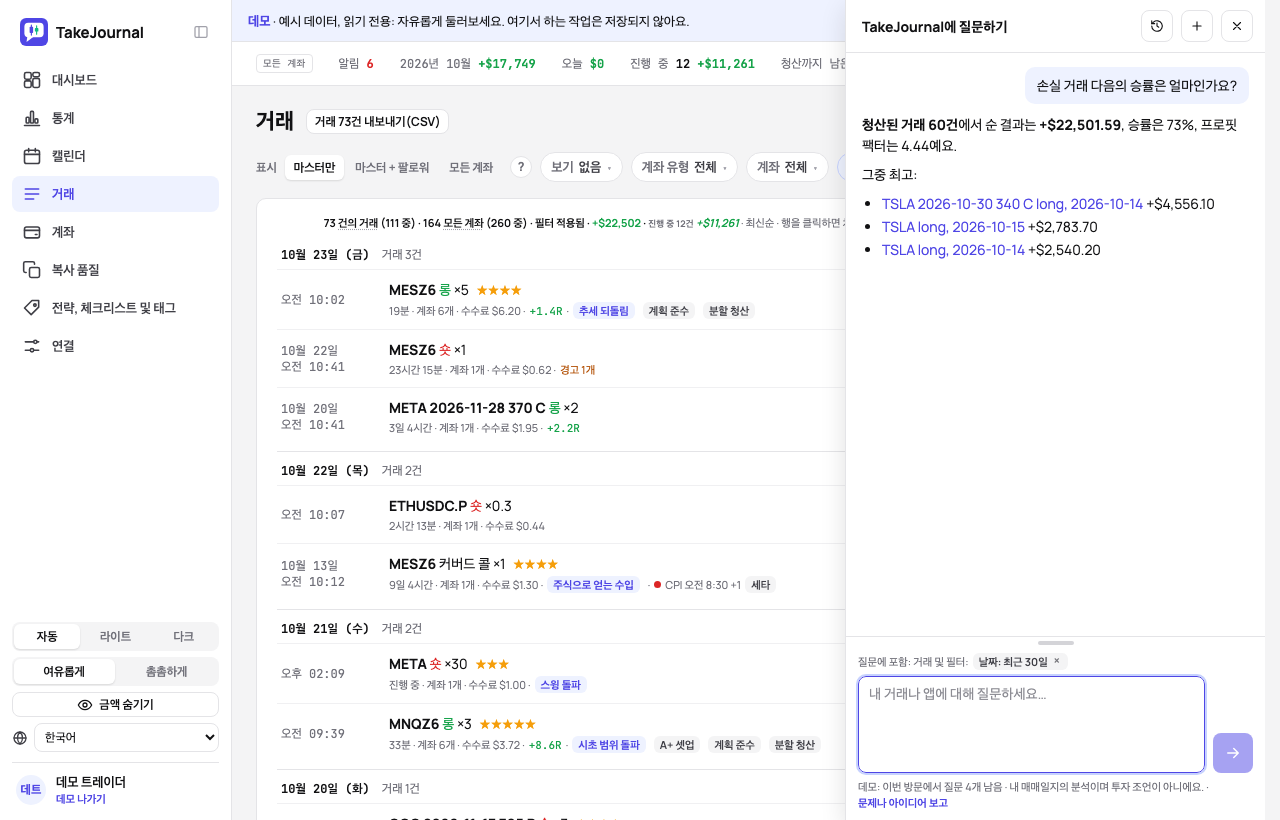The width and height of the screenshot is (1280, 820).
Task: Click the 데트 avatar icon
Action: tap(31, 790)
